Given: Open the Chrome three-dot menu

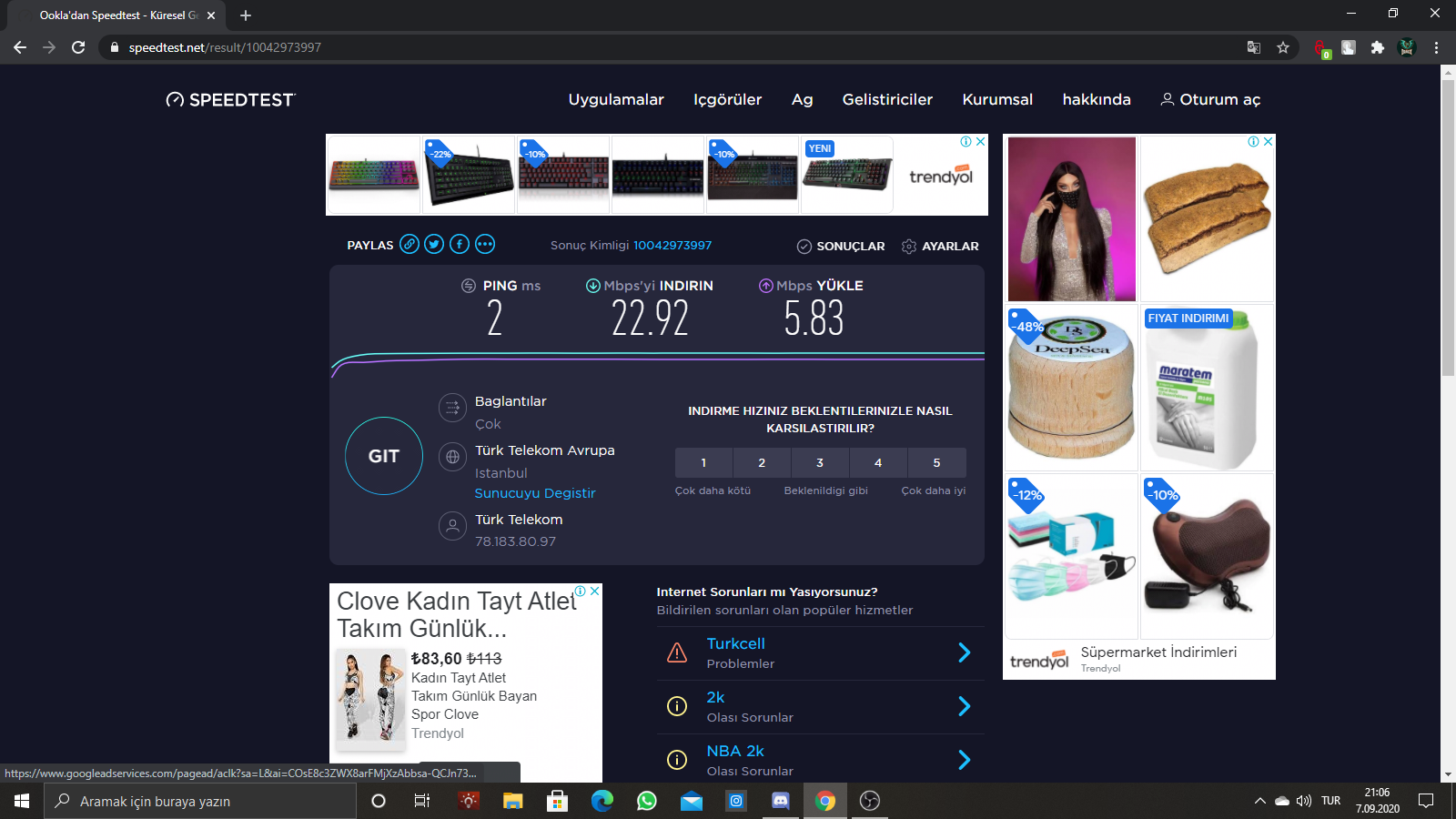Looking at the screenshot, I should 1437,47.
